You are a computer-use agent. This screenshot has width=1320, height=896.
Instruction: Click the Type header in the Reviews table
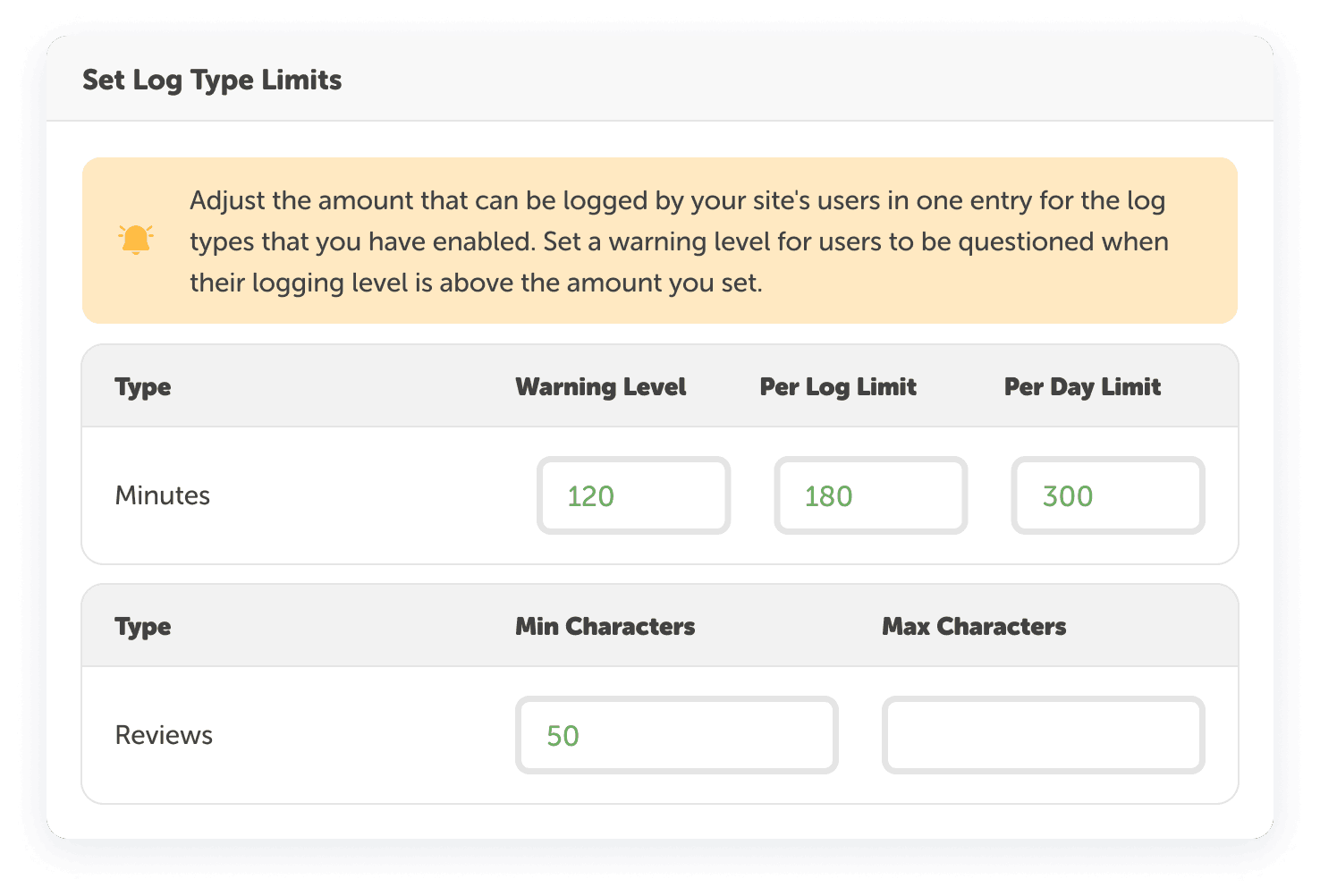[x=142, y=626]
